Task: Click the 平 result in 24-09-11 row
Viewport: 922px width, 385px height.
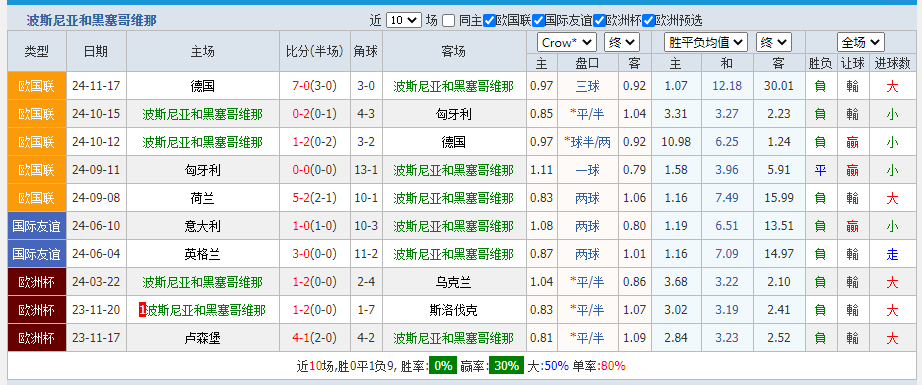Action: (820, 170)
